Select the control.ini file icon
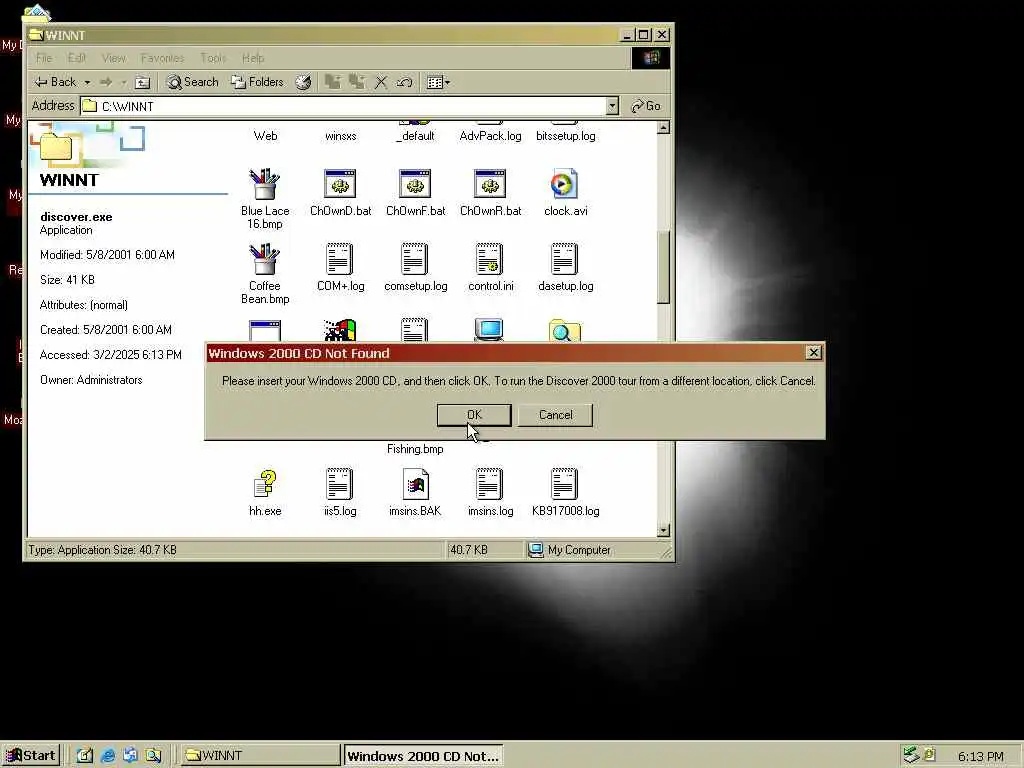 point(490,259)
